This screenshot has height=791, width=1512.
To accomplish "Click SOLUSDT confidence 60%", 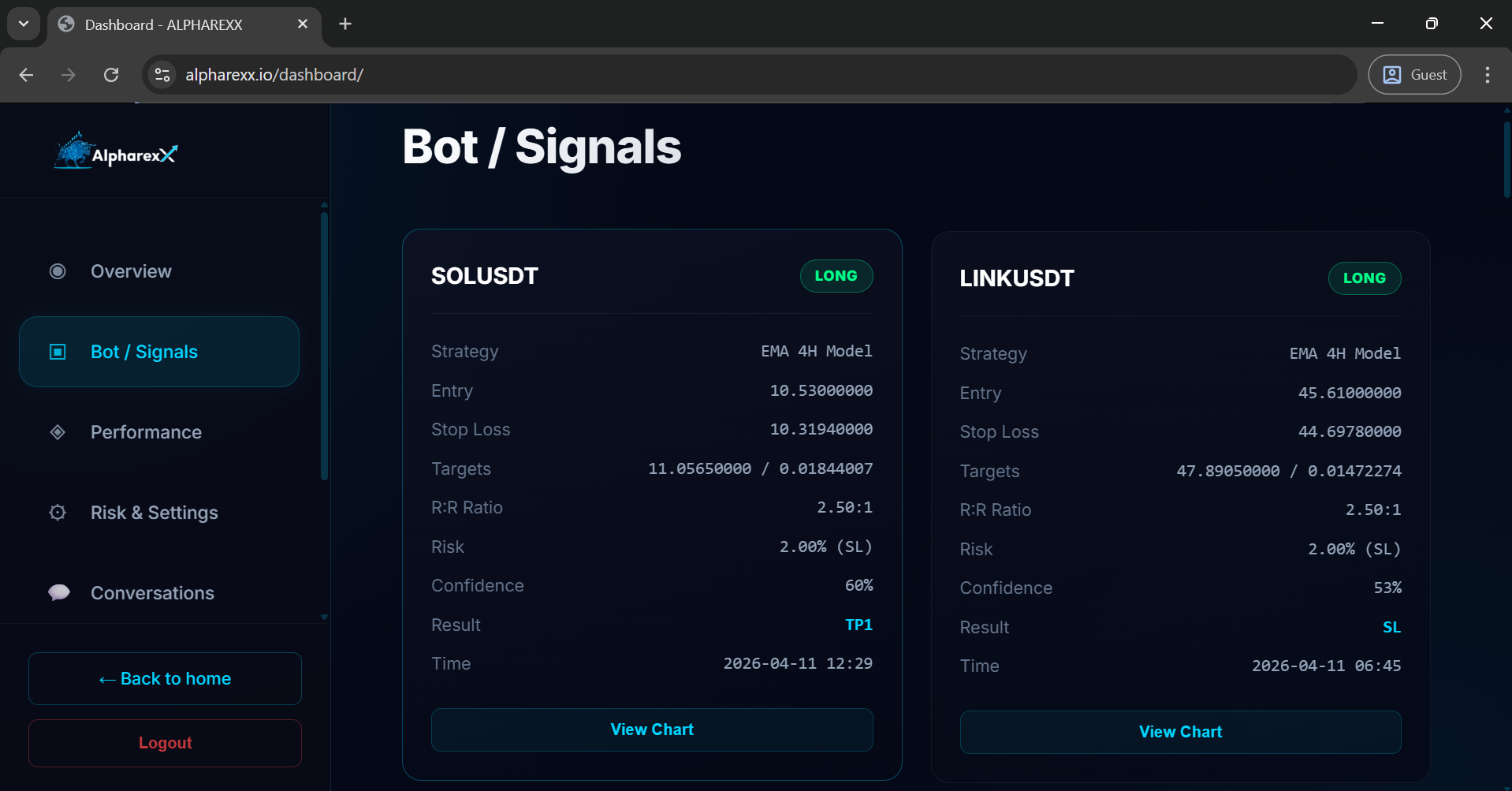I will [x=858, y=585].
